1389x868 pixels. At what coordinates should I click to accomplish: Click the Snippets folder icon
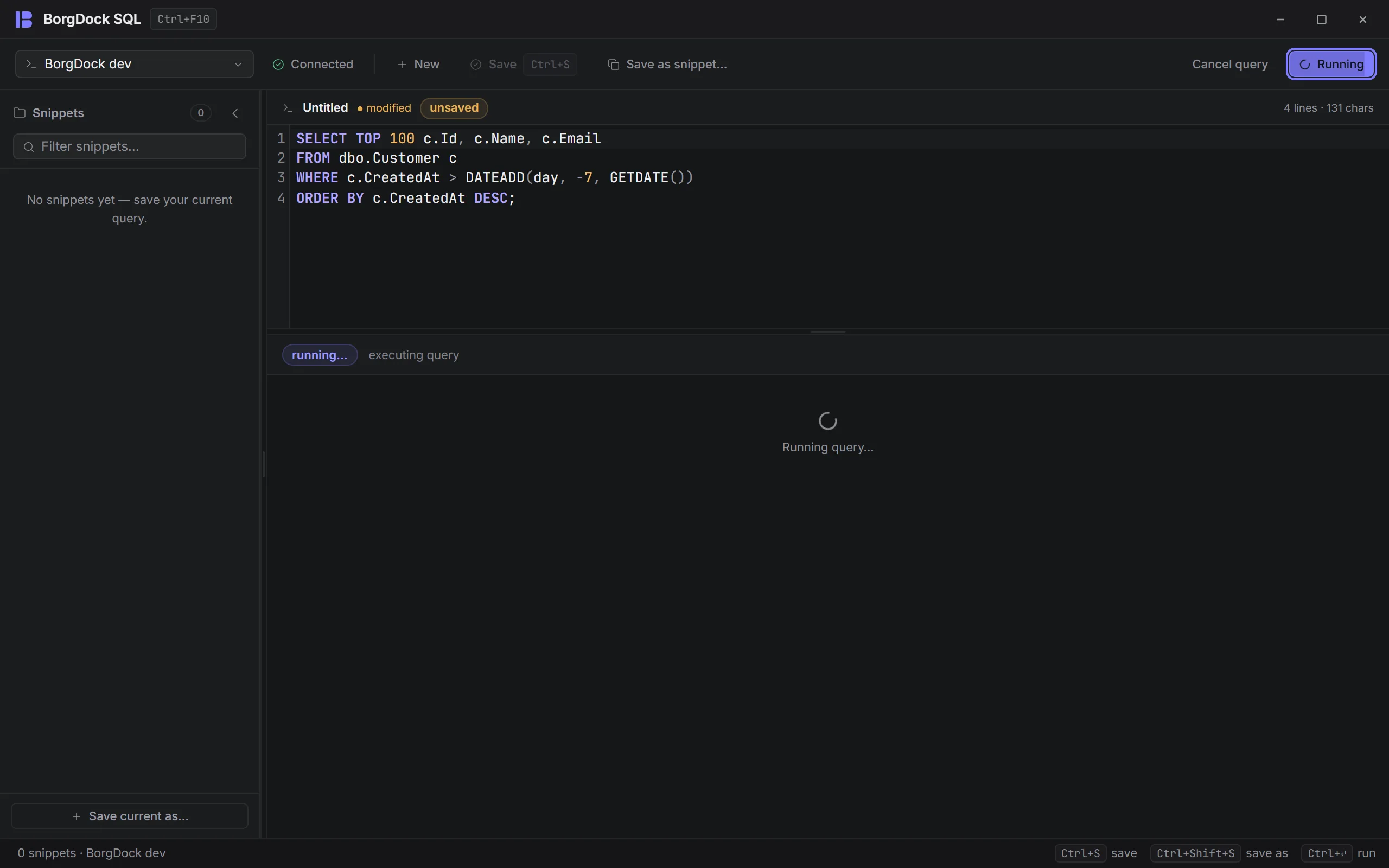point(20,112)
